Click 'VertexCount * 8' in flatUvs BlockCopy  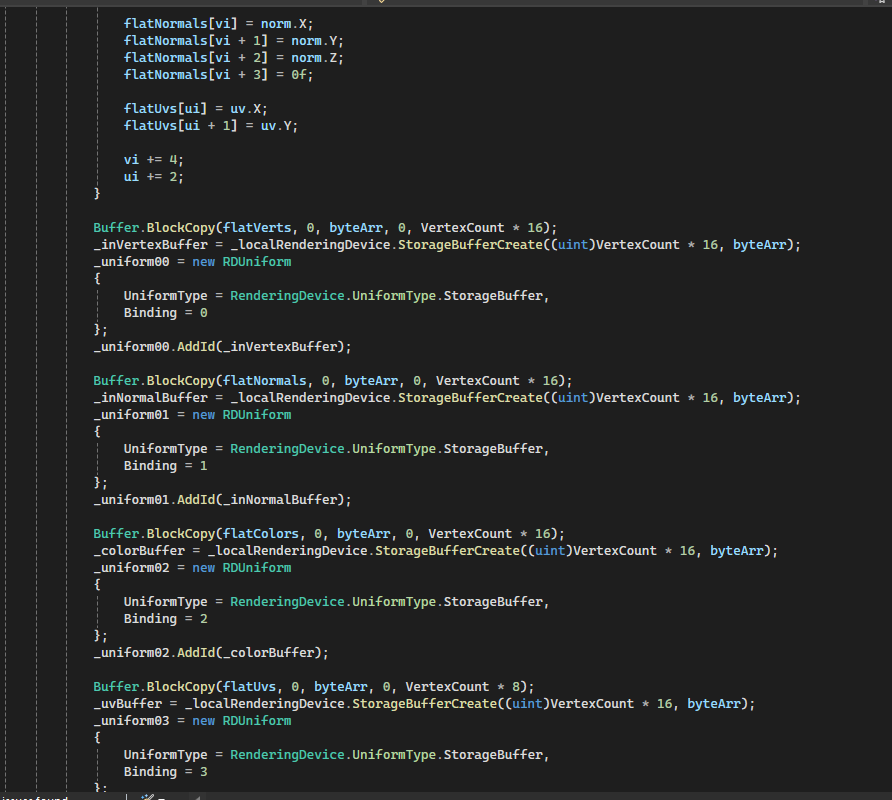tap(462, 687)
